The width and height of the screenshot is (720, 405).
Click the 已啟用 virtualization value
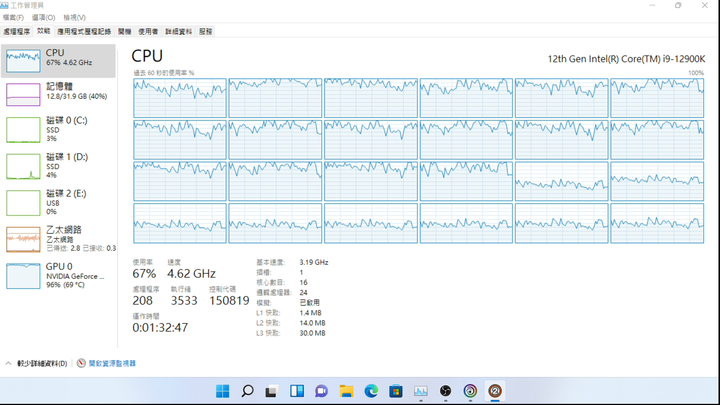click(x=309, y=303)
